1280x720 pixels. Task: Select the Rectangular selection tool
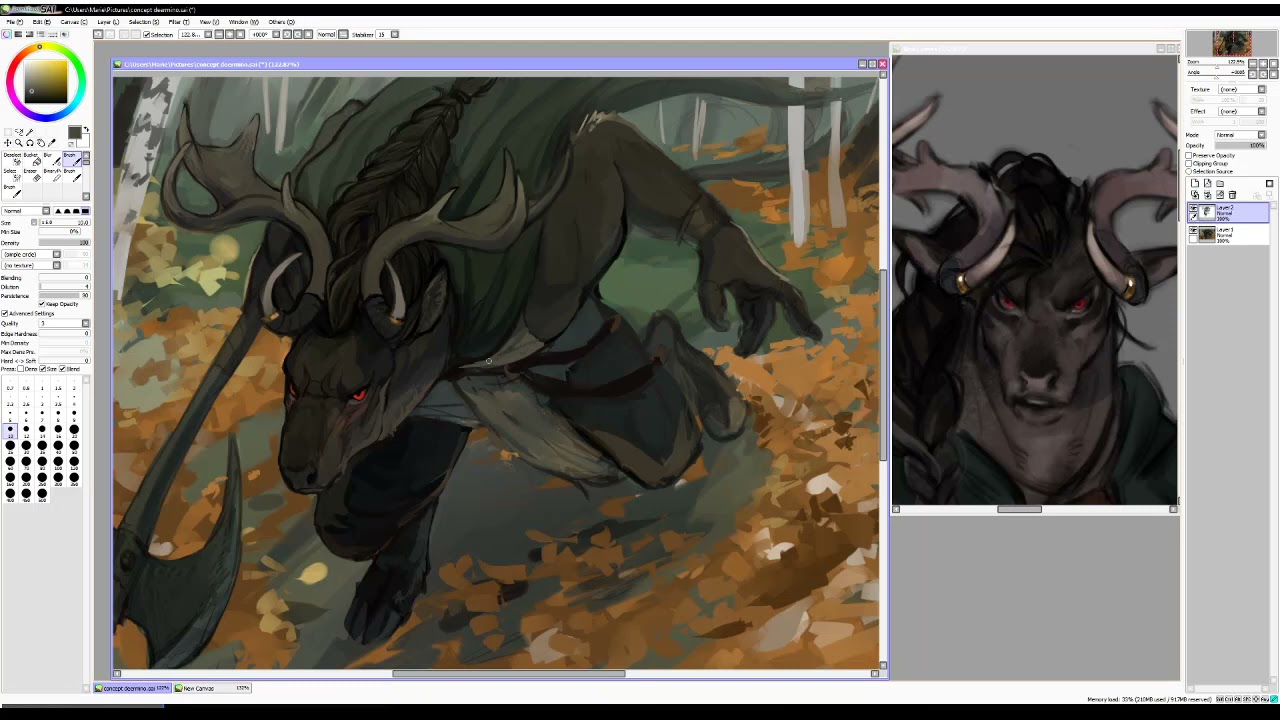click(x=8, y=132)
